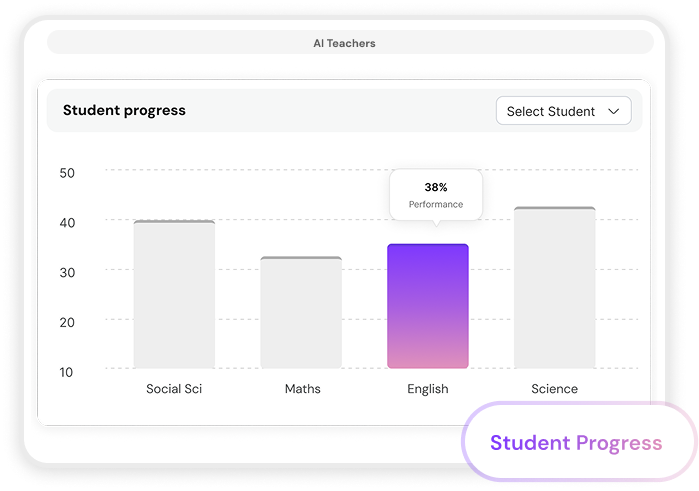Click the Science axis label
The height and width of the screenshot is (491, 699).
click(554, 389)
